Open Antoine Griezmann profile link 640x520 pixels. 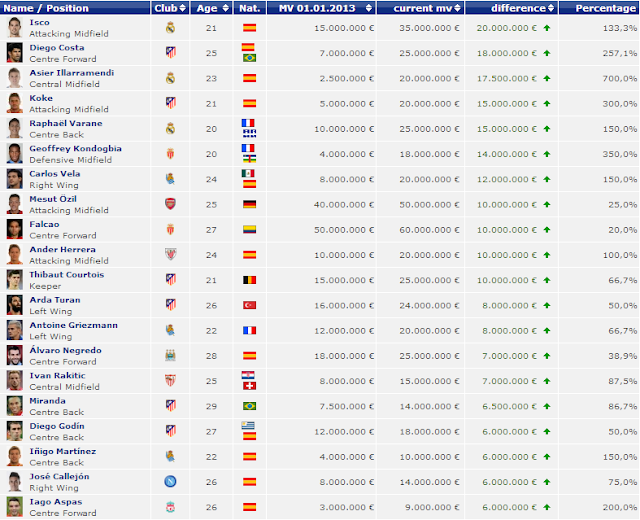click(x=73, y=326)
